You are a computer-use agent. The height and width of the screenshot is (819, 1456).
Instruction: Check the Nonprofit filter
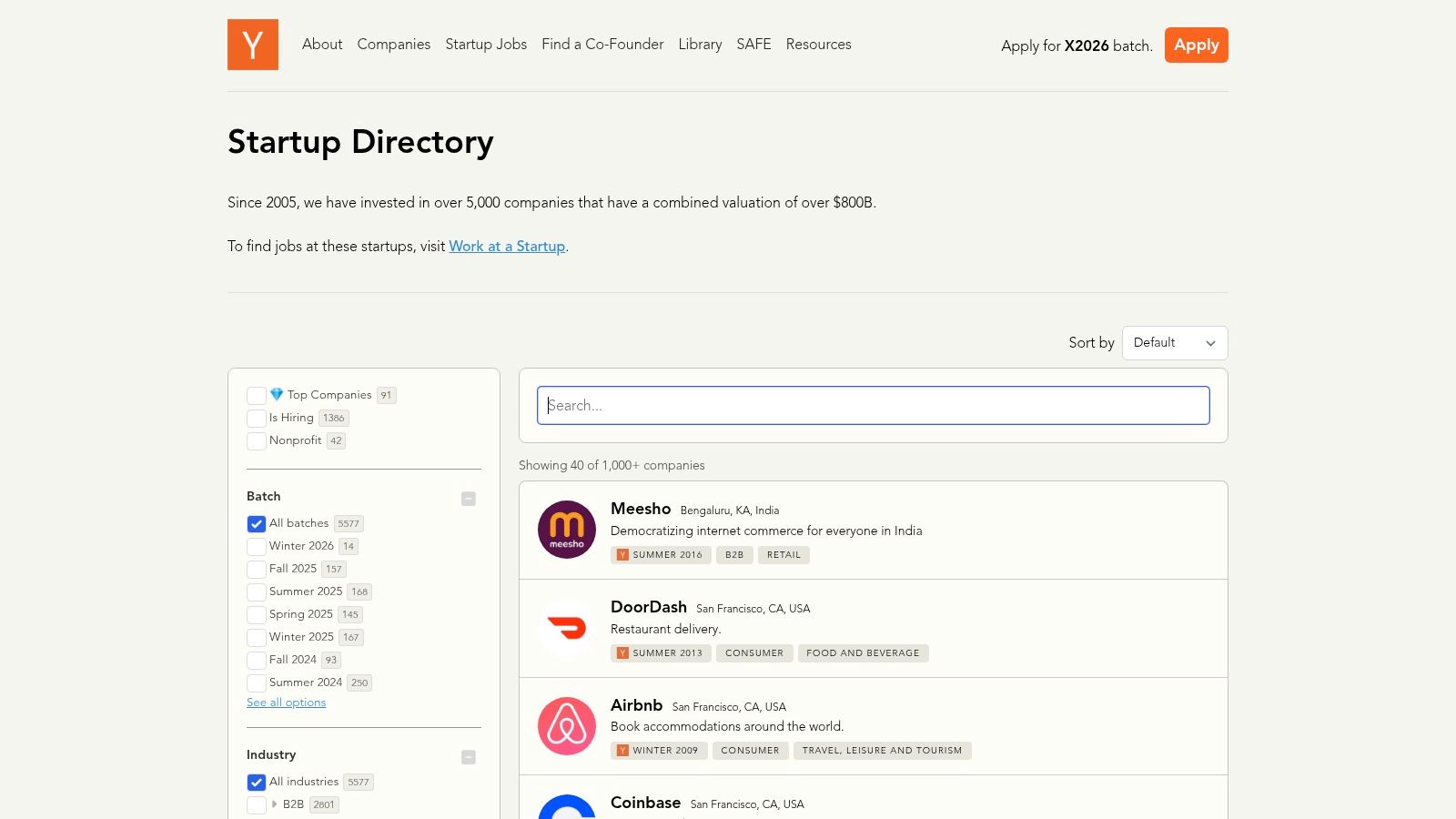coord(256,441)
